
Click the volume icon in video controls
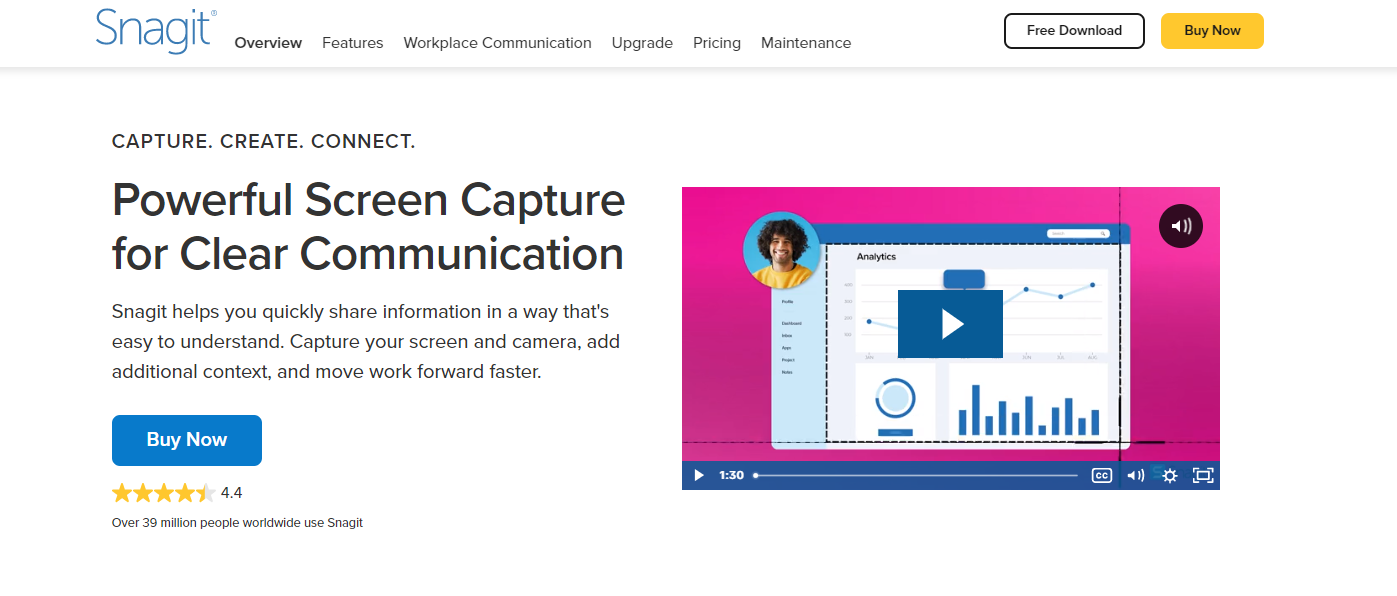(x=1135, y=475)
